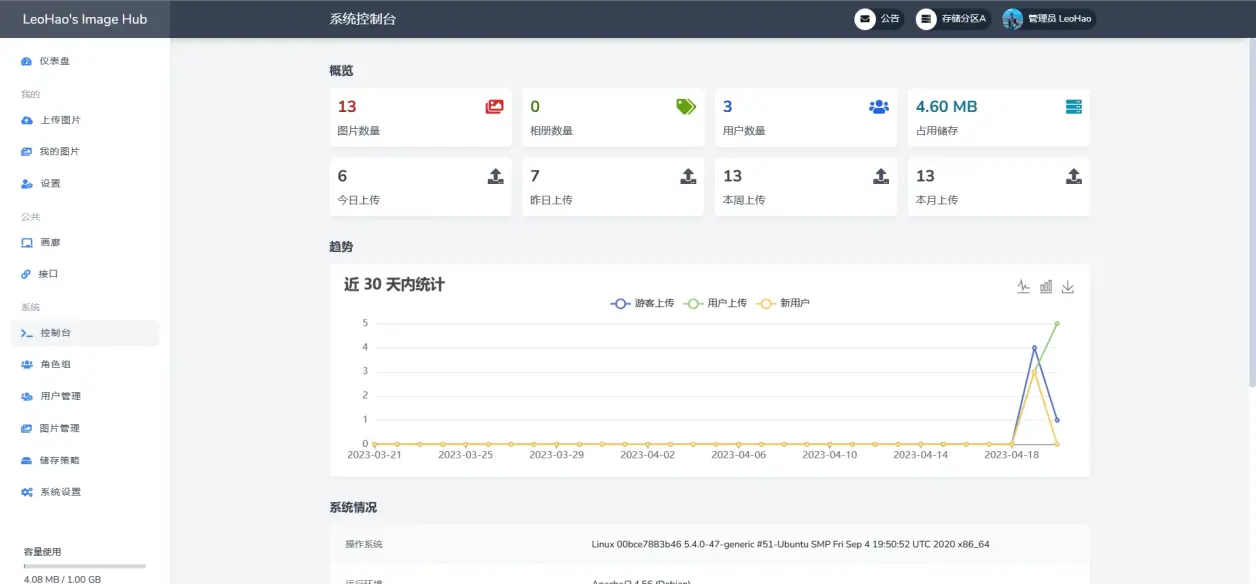This screenshot has height=584, width=1256.
Task: Click the 操作系统 Linux version text
Action: tap(790, 544)
